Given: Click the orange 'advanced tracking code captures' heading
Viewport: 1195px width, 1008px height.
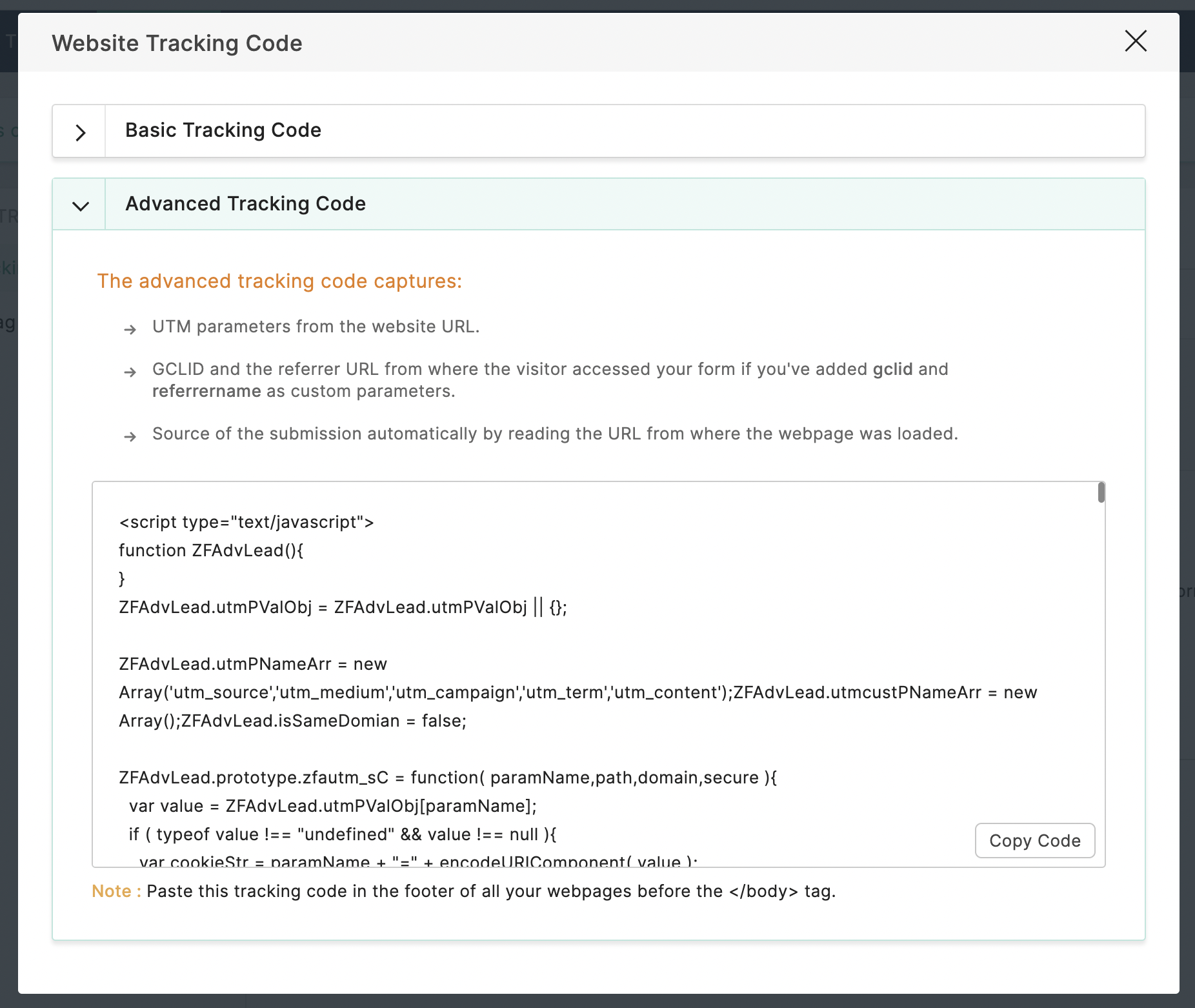Looking at the screenshot, I should [x=279, y=281].
